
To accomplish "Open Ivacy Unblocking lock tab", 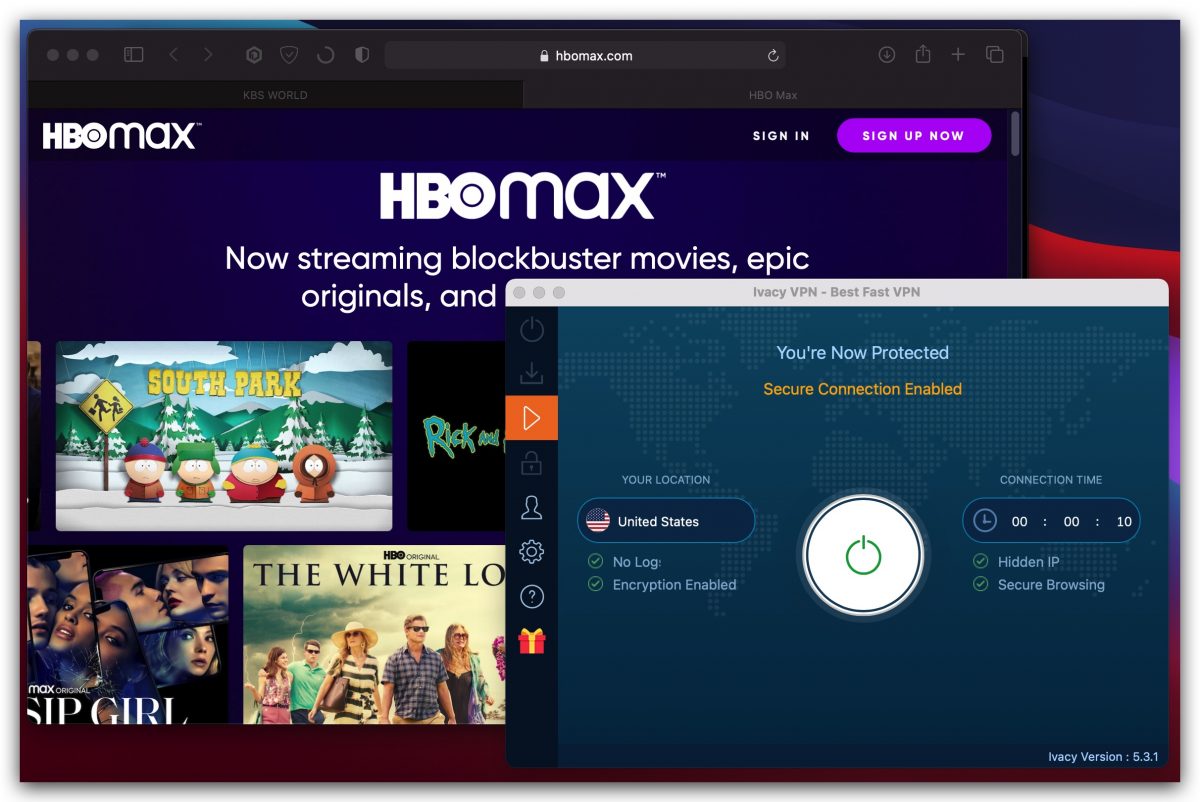I will [532, 462].
